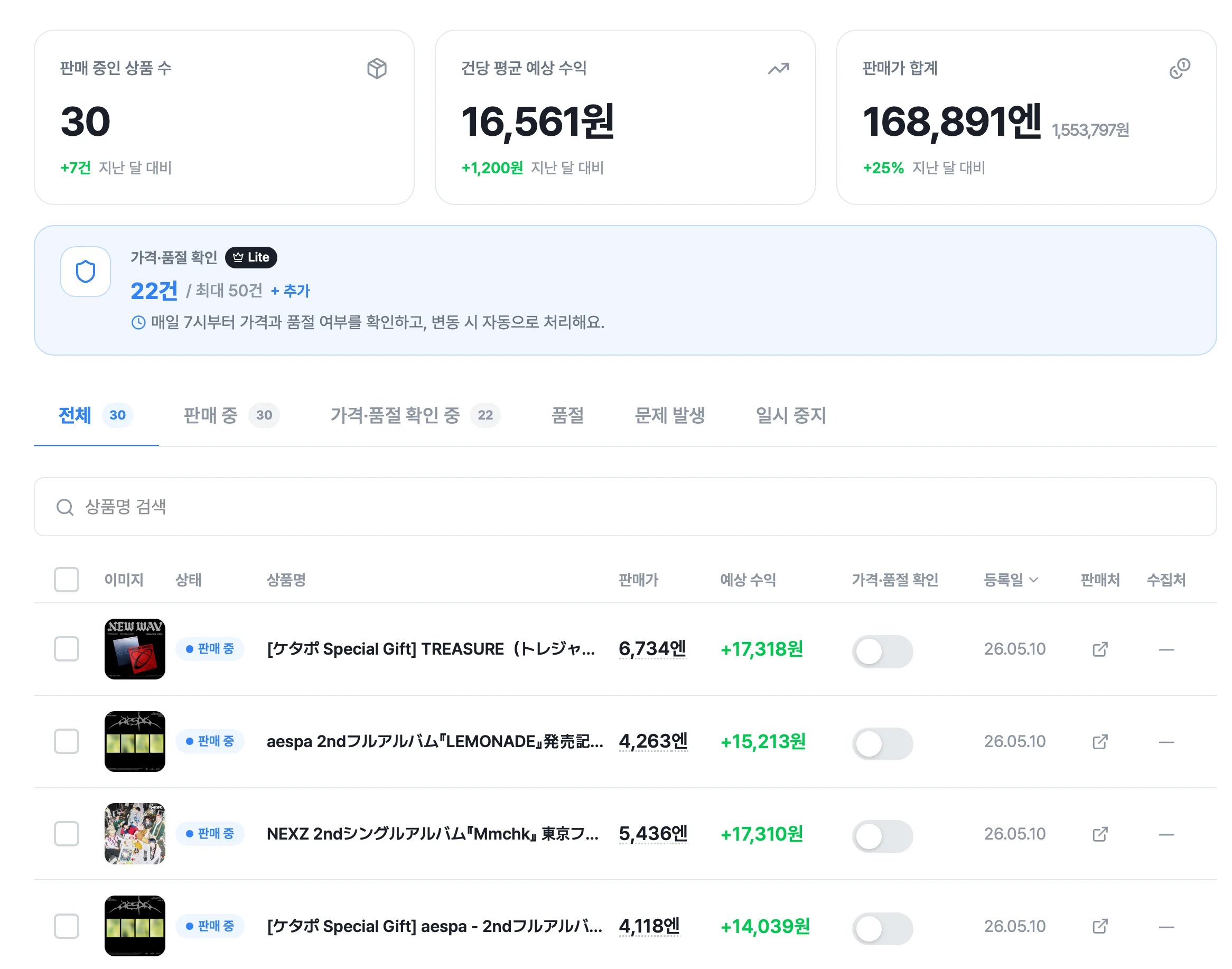The height and width of the screenshot is (969, 1232).
Task: Click the 6,734엔 selling price
Action: click(652, 649)
